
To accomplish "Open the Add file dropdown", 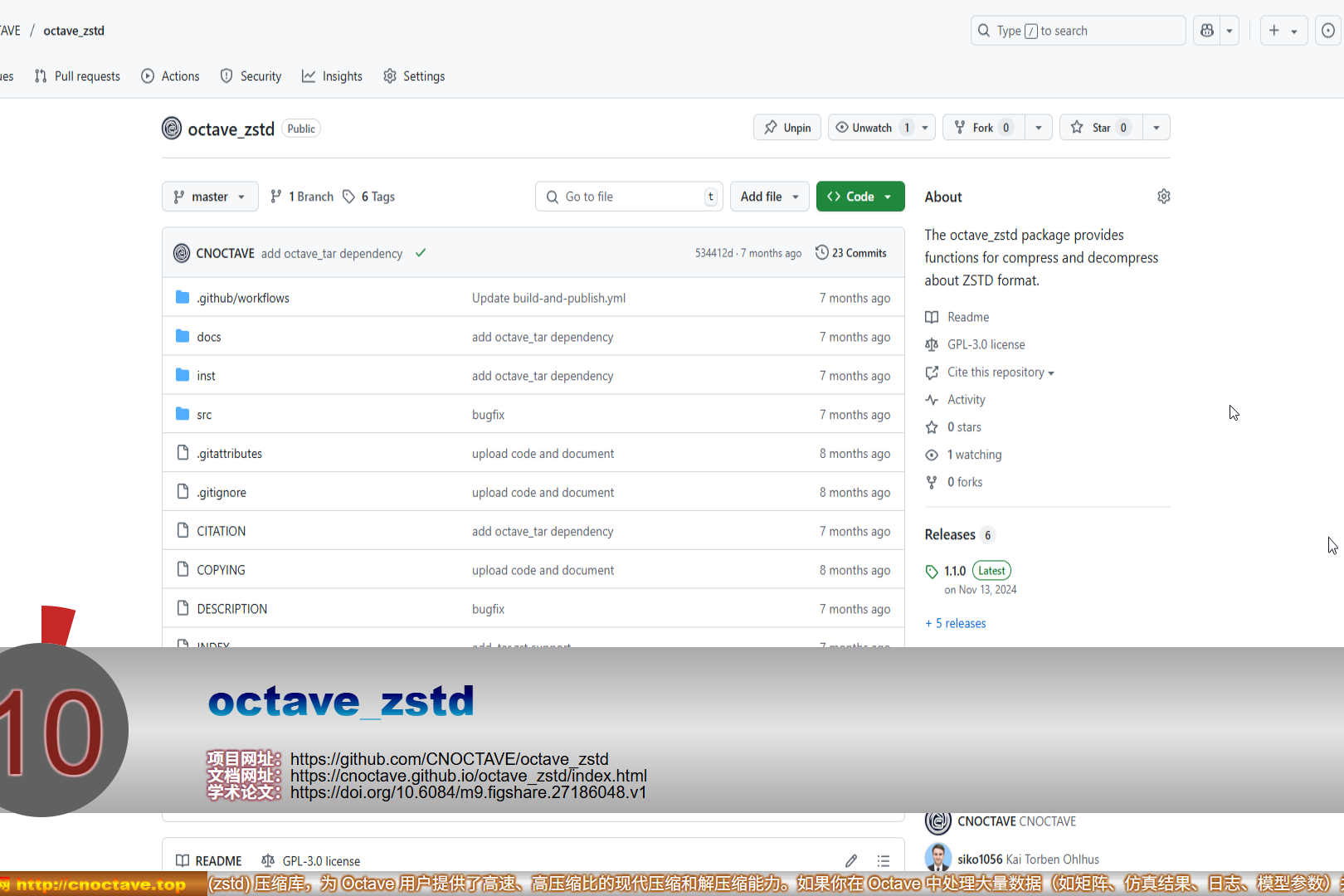I will click(x=769, y=197).
